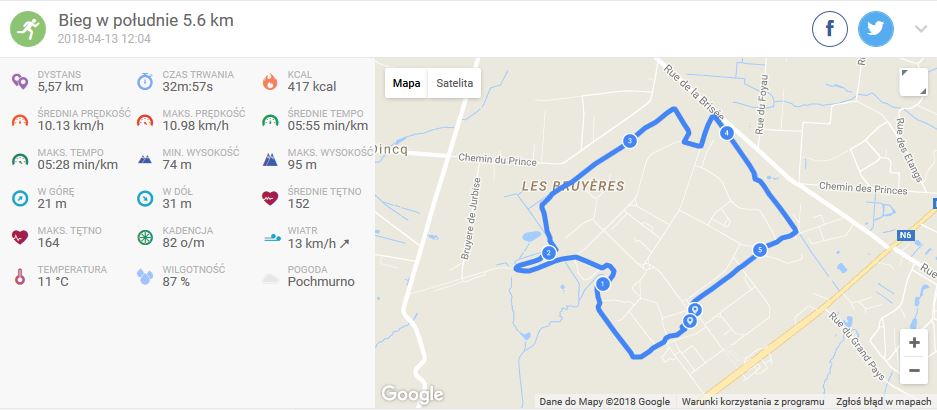Click the average heart rate icon
This screenshot has height=410, width=937.
(269, 198)
